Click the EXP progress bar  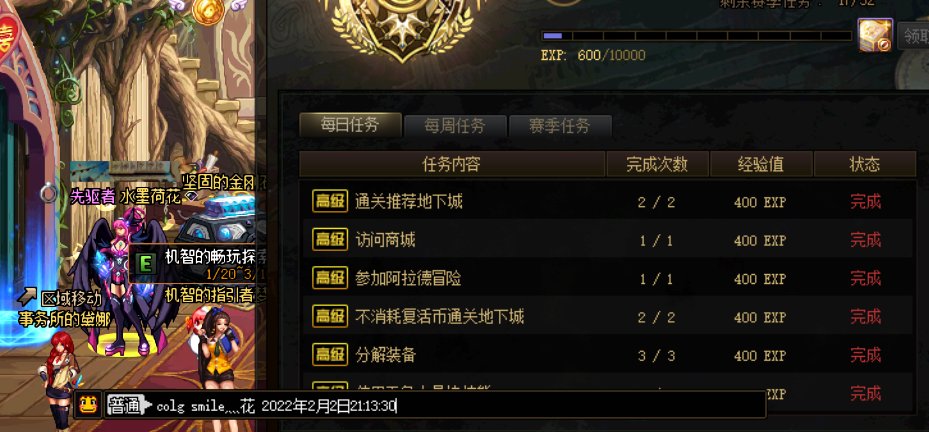697,36
